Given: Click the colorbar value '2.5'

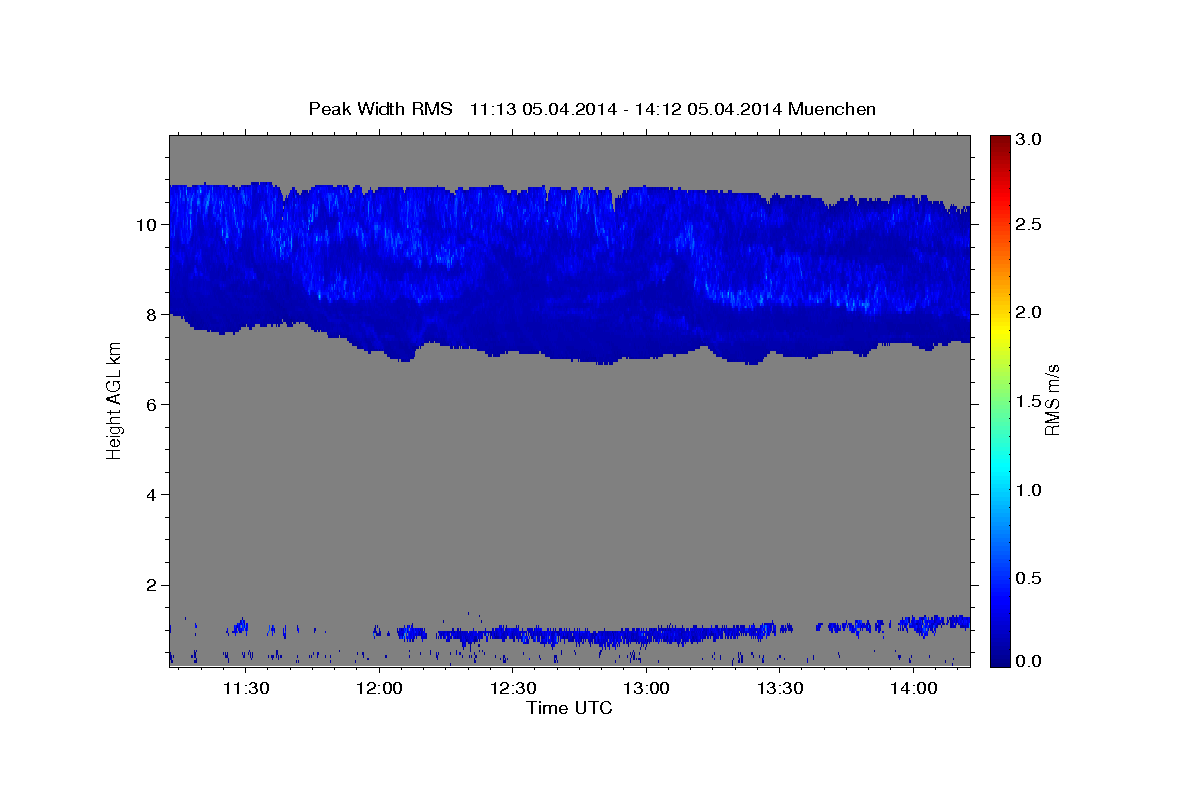Looking at the screenshot, I should pos(1028,224).
